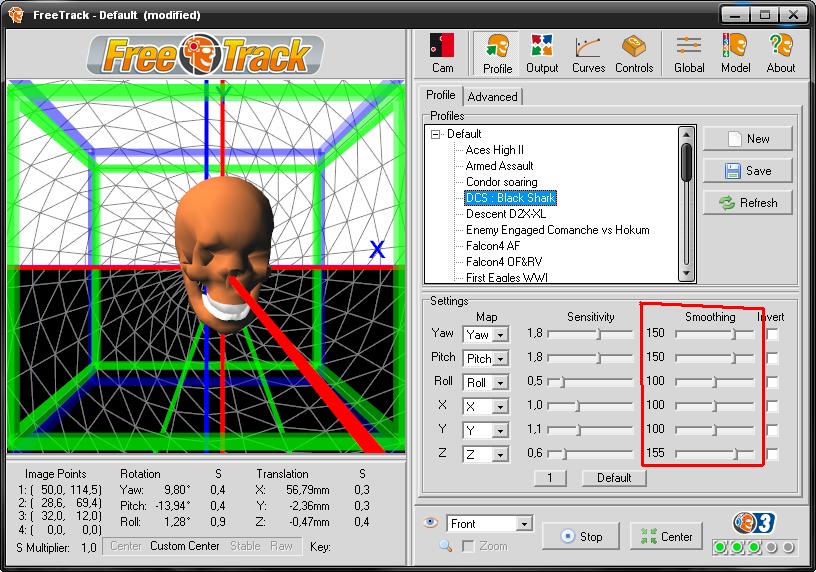The height and width of the screenshot is (572, 816).
Task: Click the FreeTrack logo banner
Action: pos(206,54)
